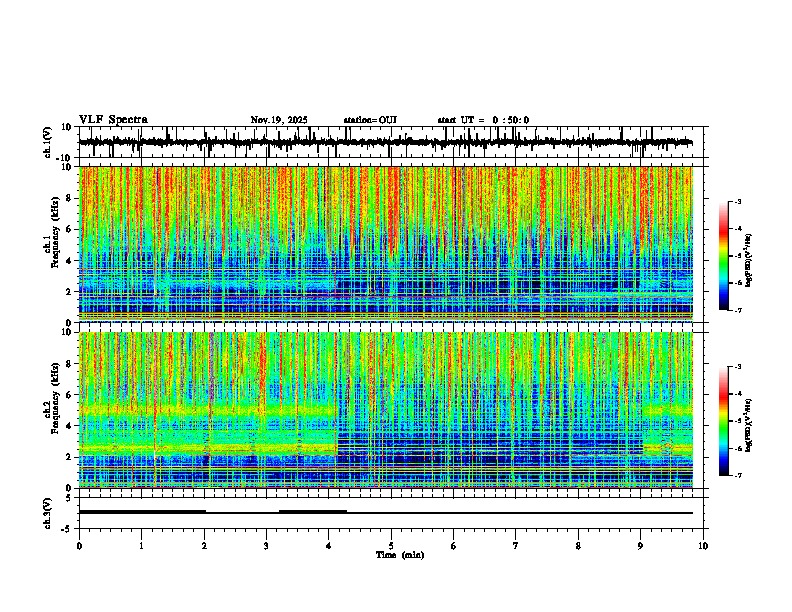Click time axis tick label "2"
Viewport: 792px width, 612px height.
pyautogui.click(x=204, y=546)
